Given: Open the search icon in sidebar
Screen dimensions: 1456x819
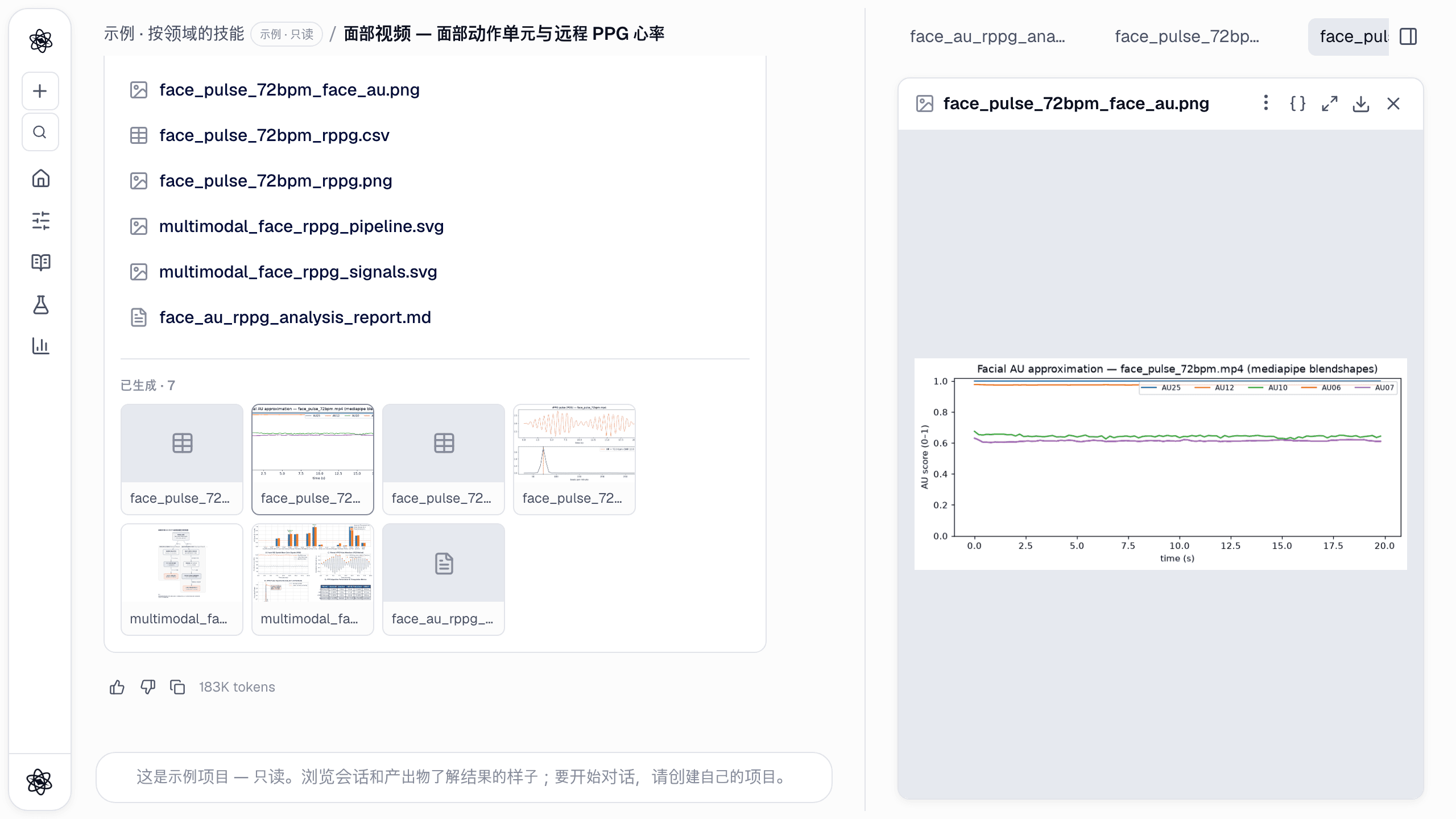Looking at the screenshot, I should [40, 132].
